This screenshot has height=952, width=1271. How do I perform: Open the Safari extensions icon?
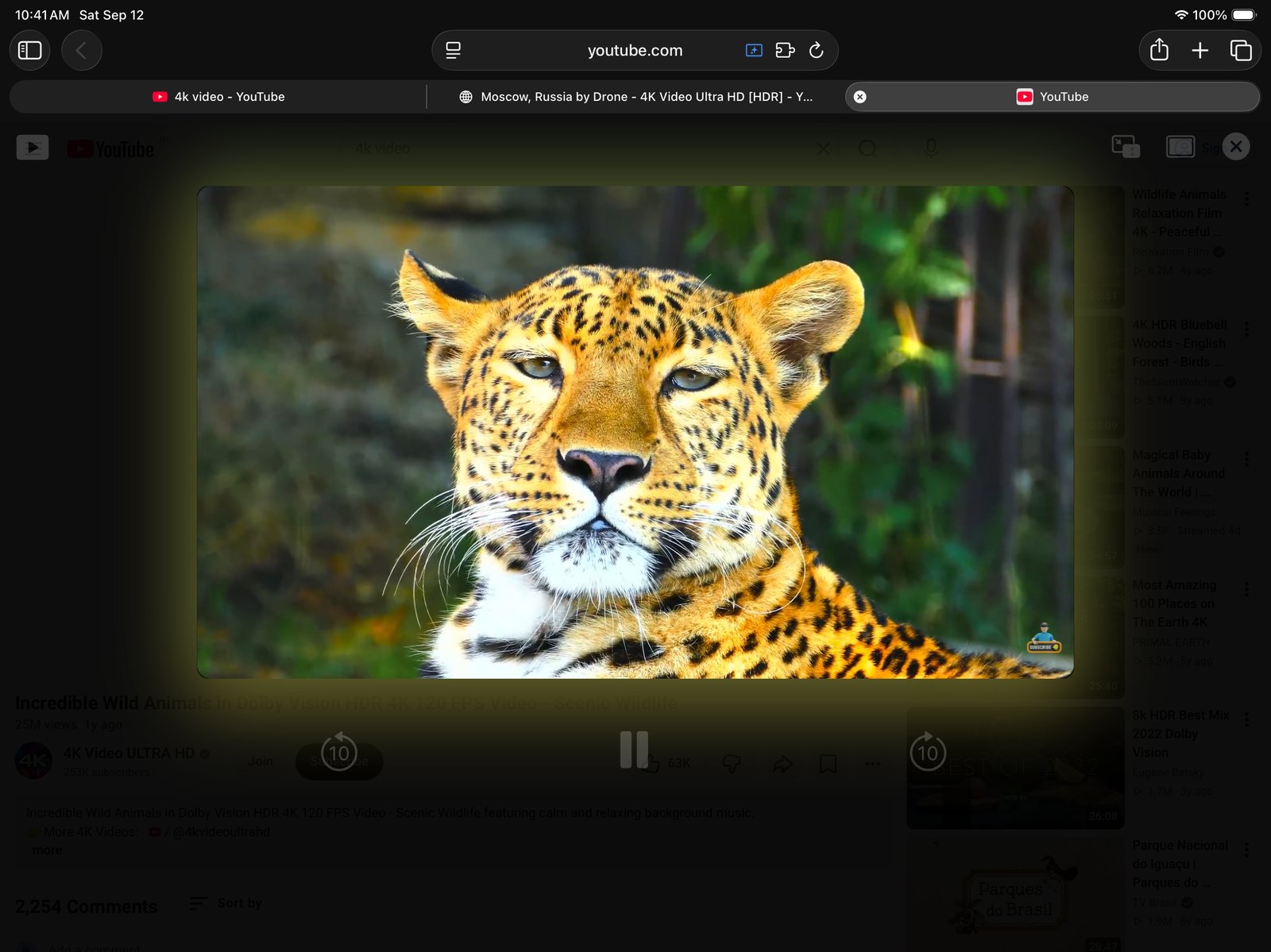pos(785,51)
